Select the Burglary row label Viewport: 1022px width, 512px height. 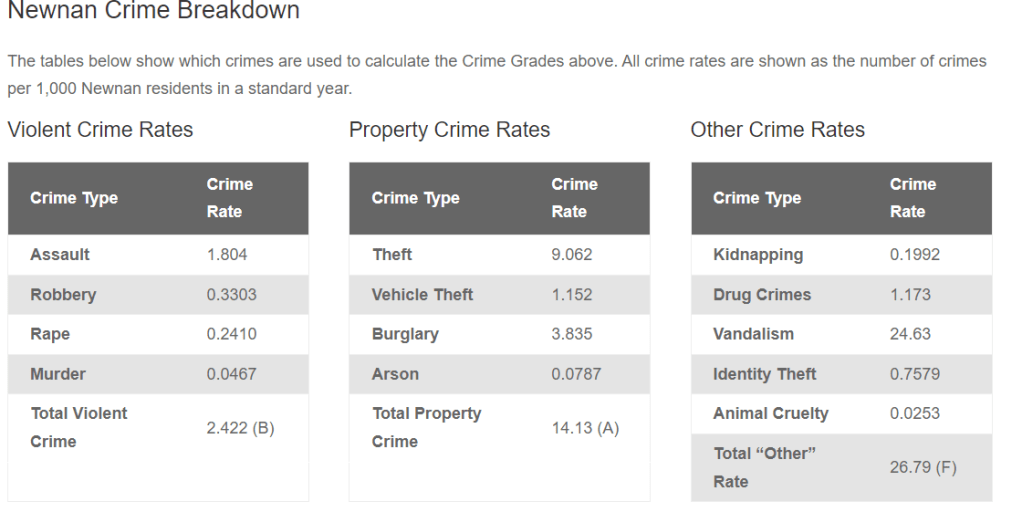(405, 334)
